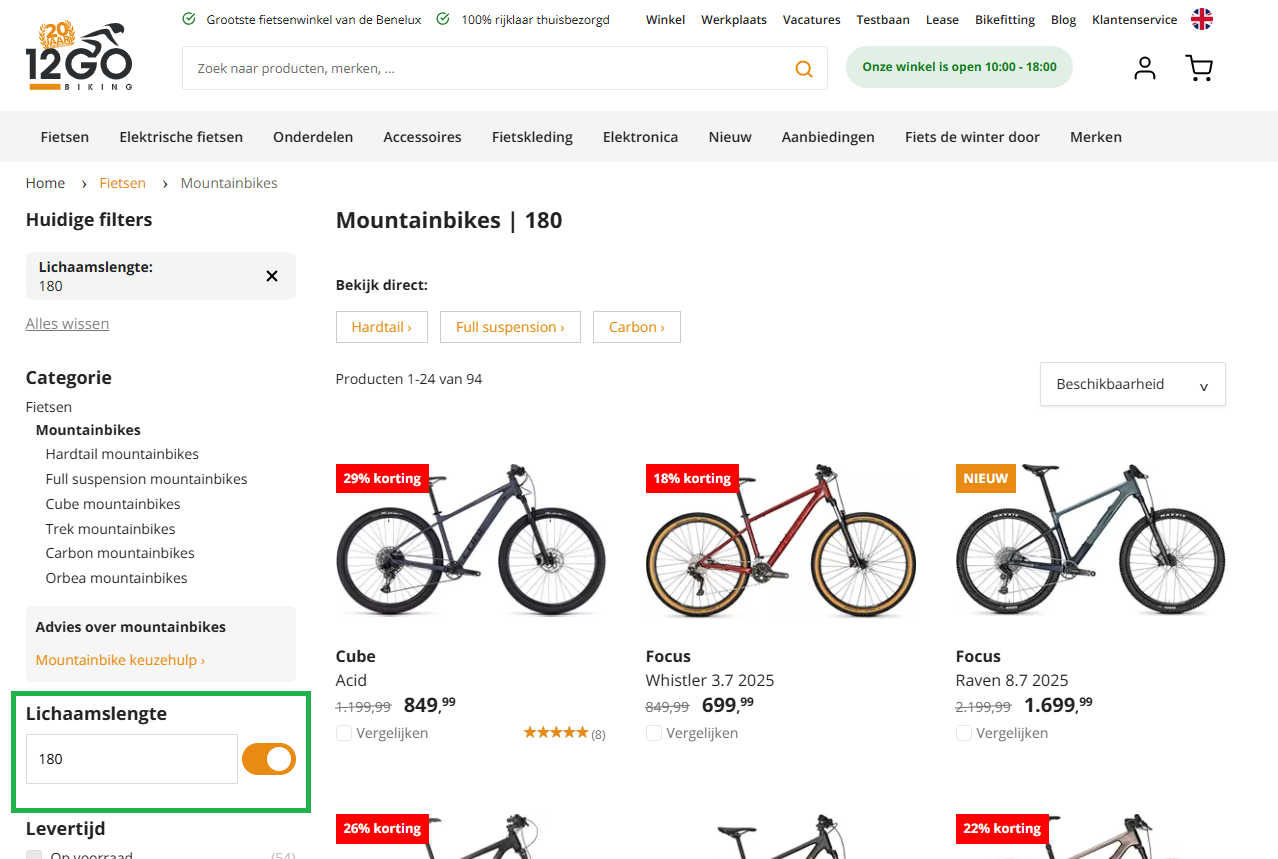The width and height of the screenshot is (1278, 859).
Task: Click the green checkmark next to thuisbezorgd message
Action: point(443,17)
